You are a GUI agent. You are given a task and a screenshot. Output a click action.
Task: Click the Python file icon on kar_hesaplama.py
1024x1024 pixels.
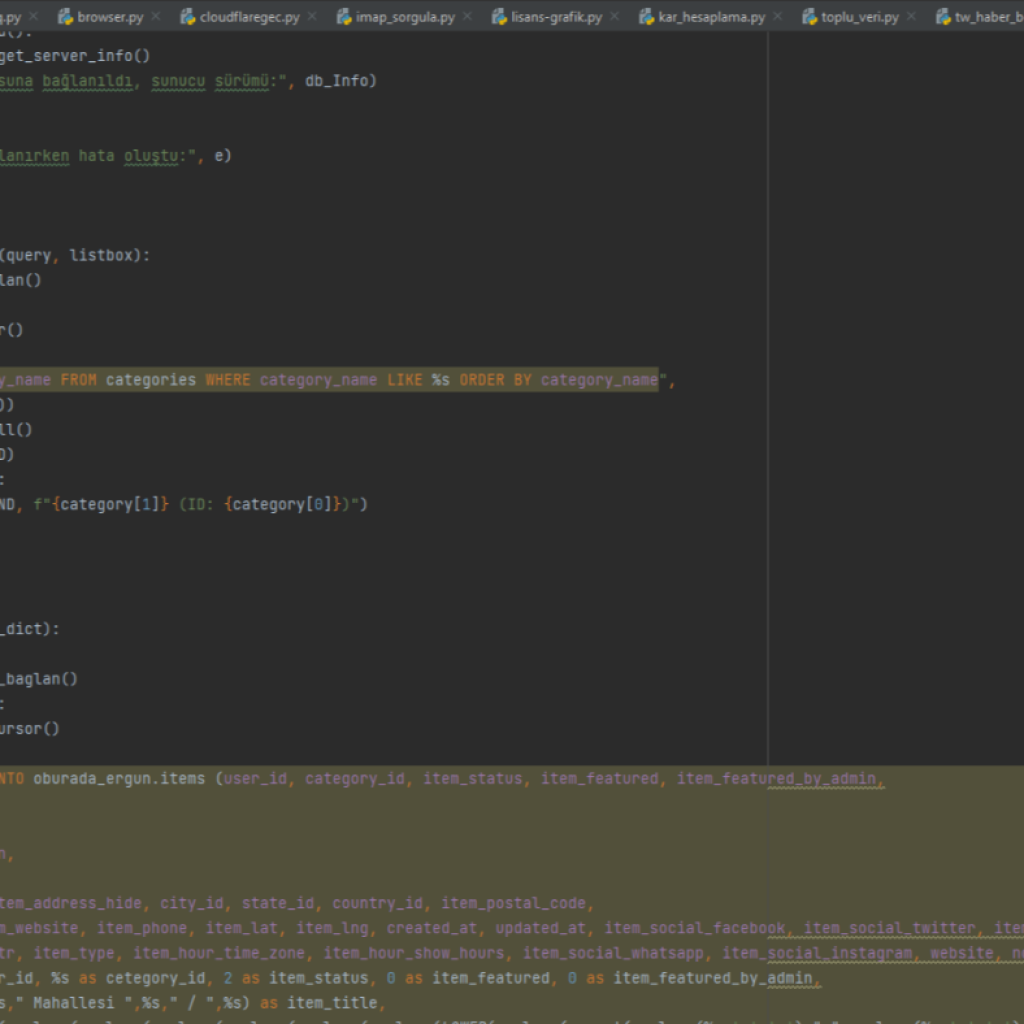click(647, 17)
